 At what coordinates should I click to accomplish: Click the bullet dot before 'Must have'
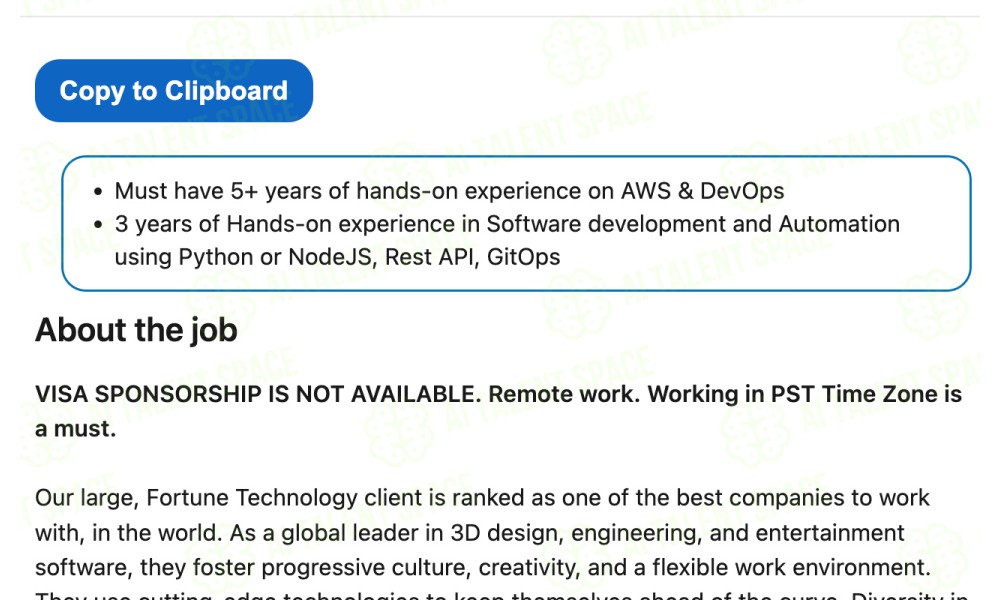98,191
